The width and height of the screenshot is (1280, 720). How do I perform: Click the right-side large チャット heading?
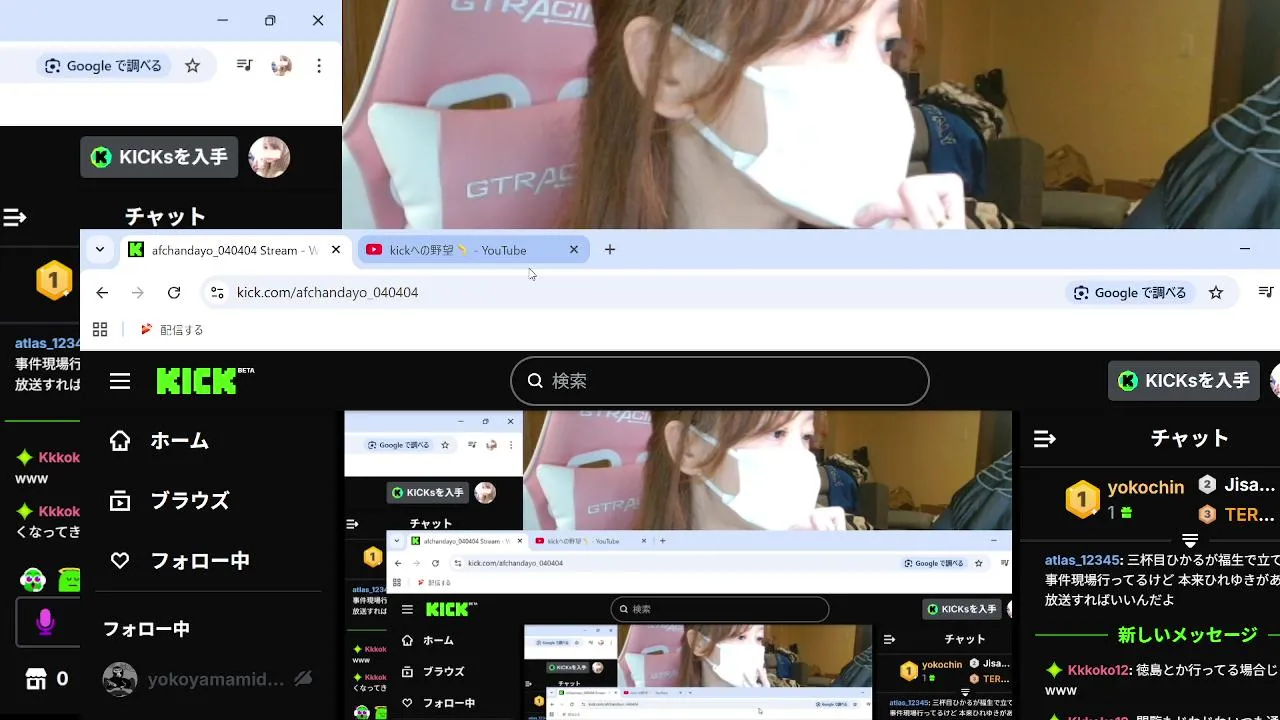(1189, 439)
